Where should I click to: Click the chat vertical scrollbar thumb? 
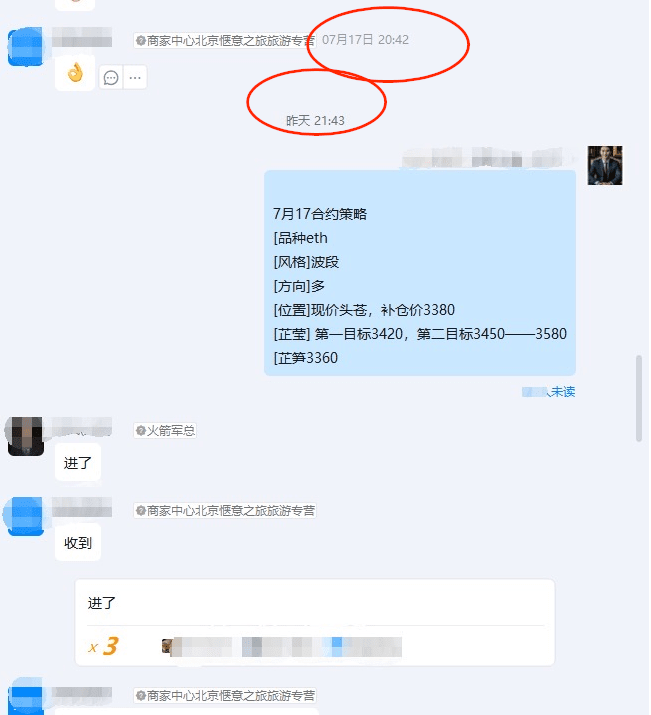[x=639, y=398]
